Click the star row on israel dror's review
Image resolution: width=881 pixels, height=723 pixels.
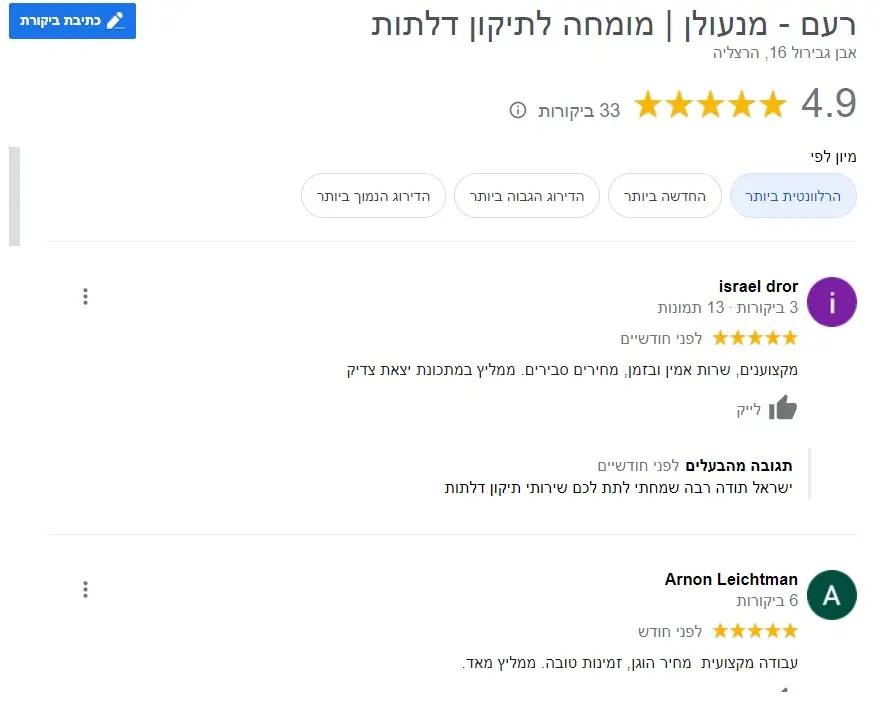tap(755, 337)
